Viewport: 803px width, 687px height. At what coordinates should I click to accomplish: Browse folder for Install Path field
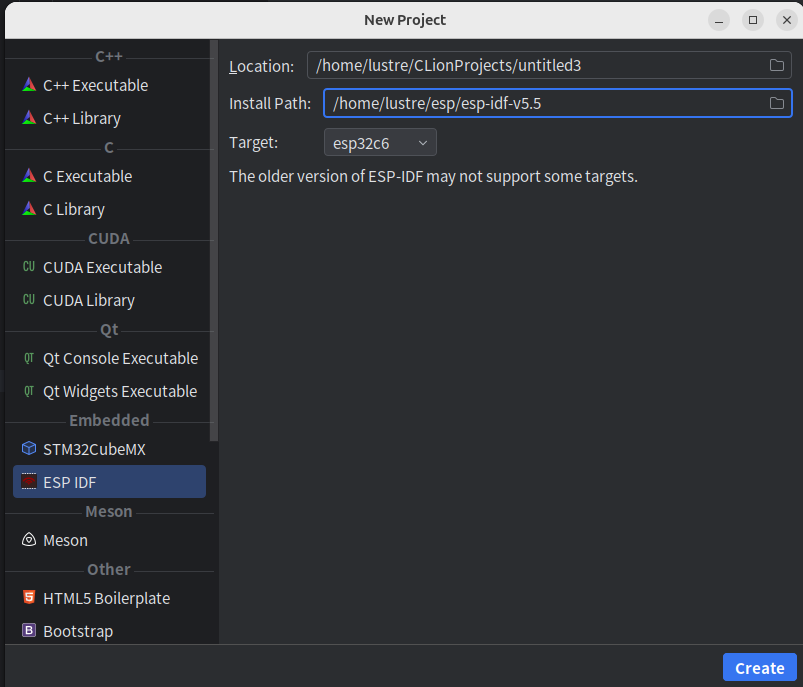tap(776, 103)
